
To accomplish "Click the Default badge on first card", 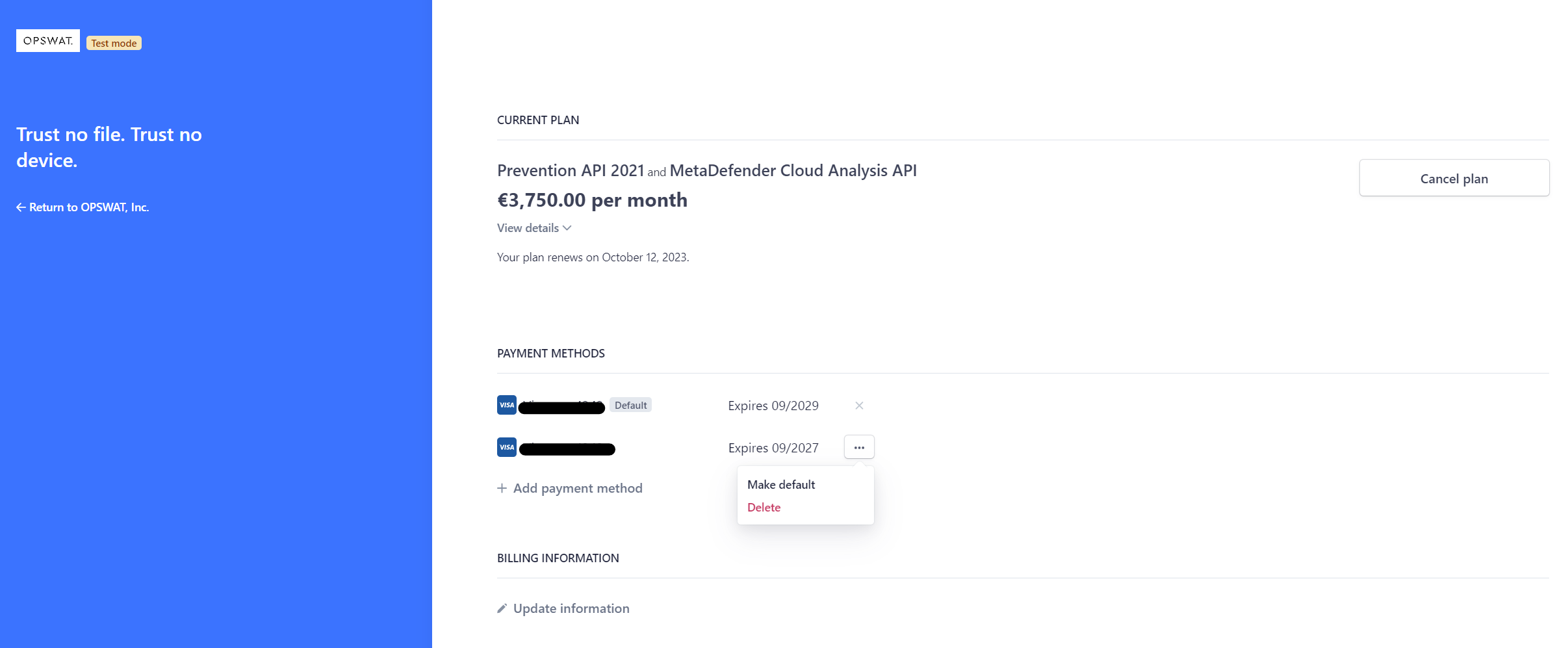I will click(630, 405).
